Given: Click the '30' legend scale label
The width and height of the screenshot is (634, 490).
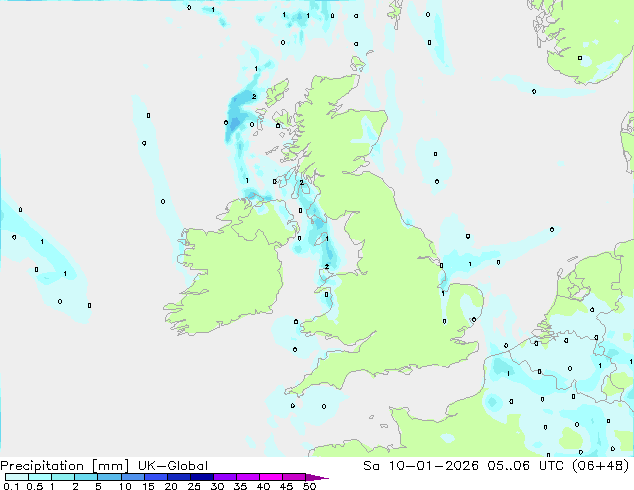Looking at the screenshot, I should 217,486.
